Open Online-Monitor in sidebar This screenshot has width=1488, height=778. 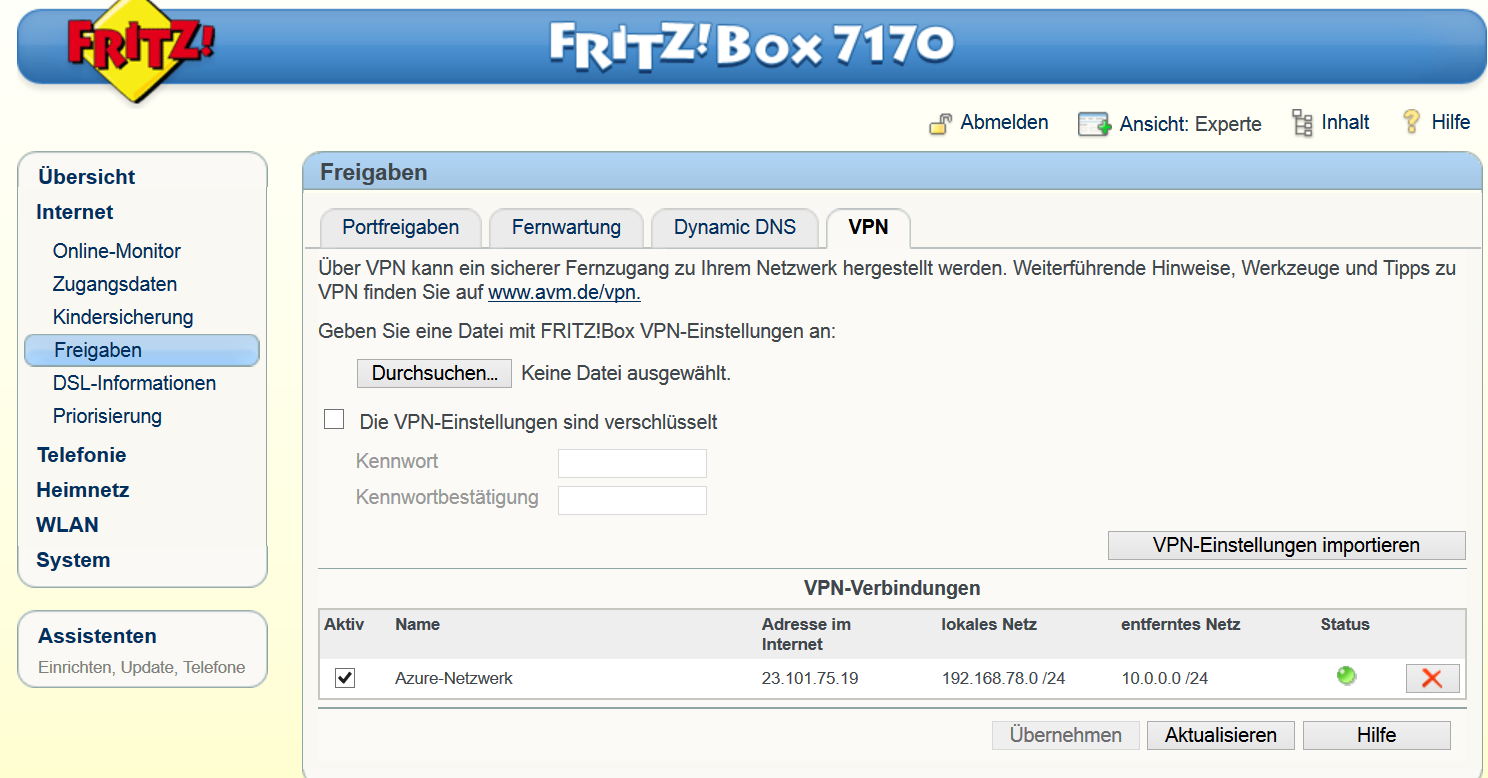pos(117,251)
